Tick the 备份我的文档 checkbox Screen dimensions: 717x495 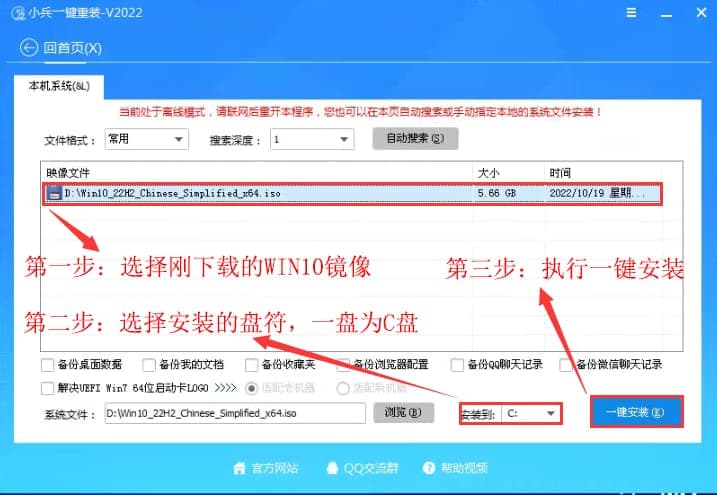pos(149,365)
